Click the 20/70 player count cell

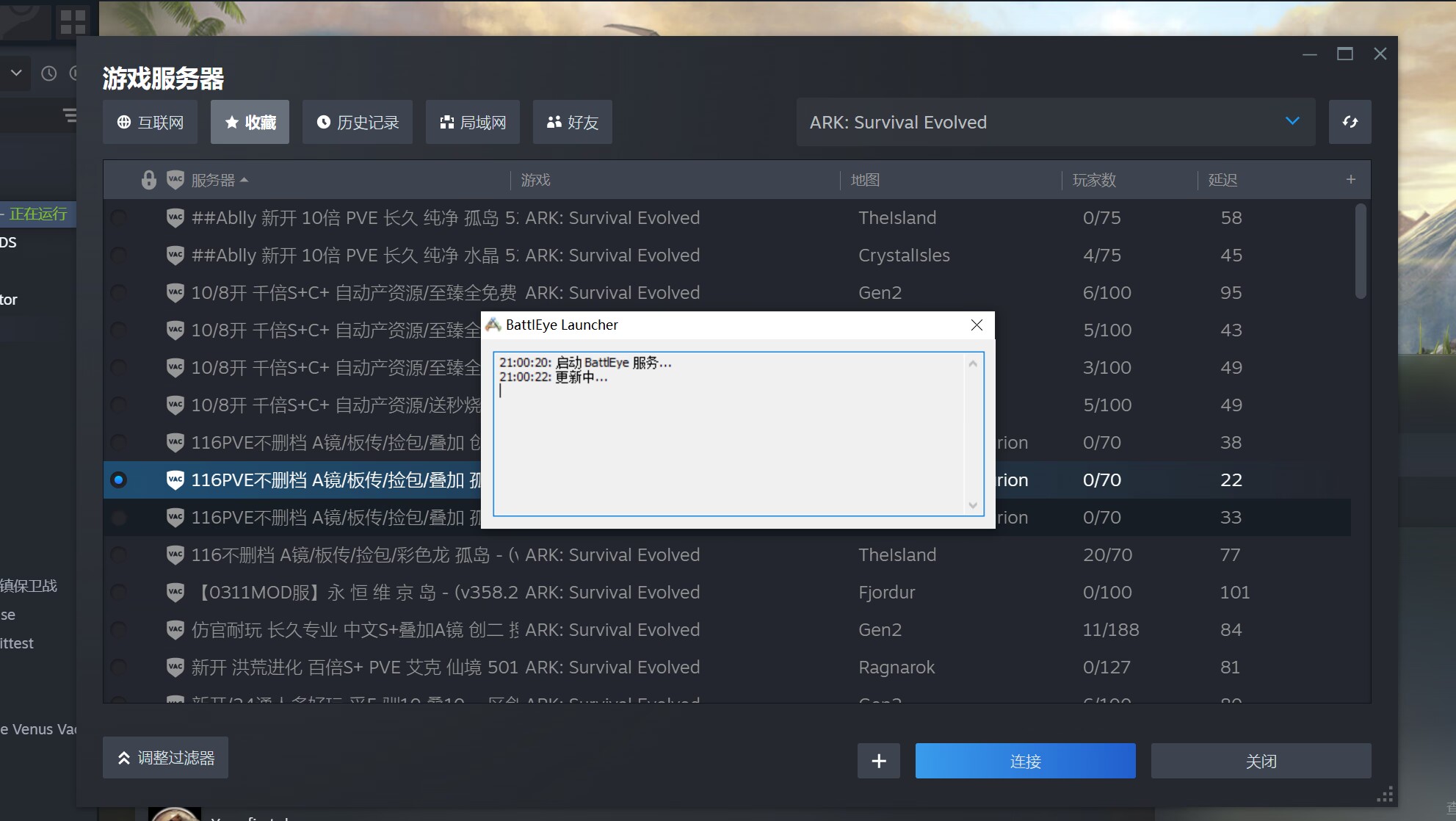coord(1107,554)
